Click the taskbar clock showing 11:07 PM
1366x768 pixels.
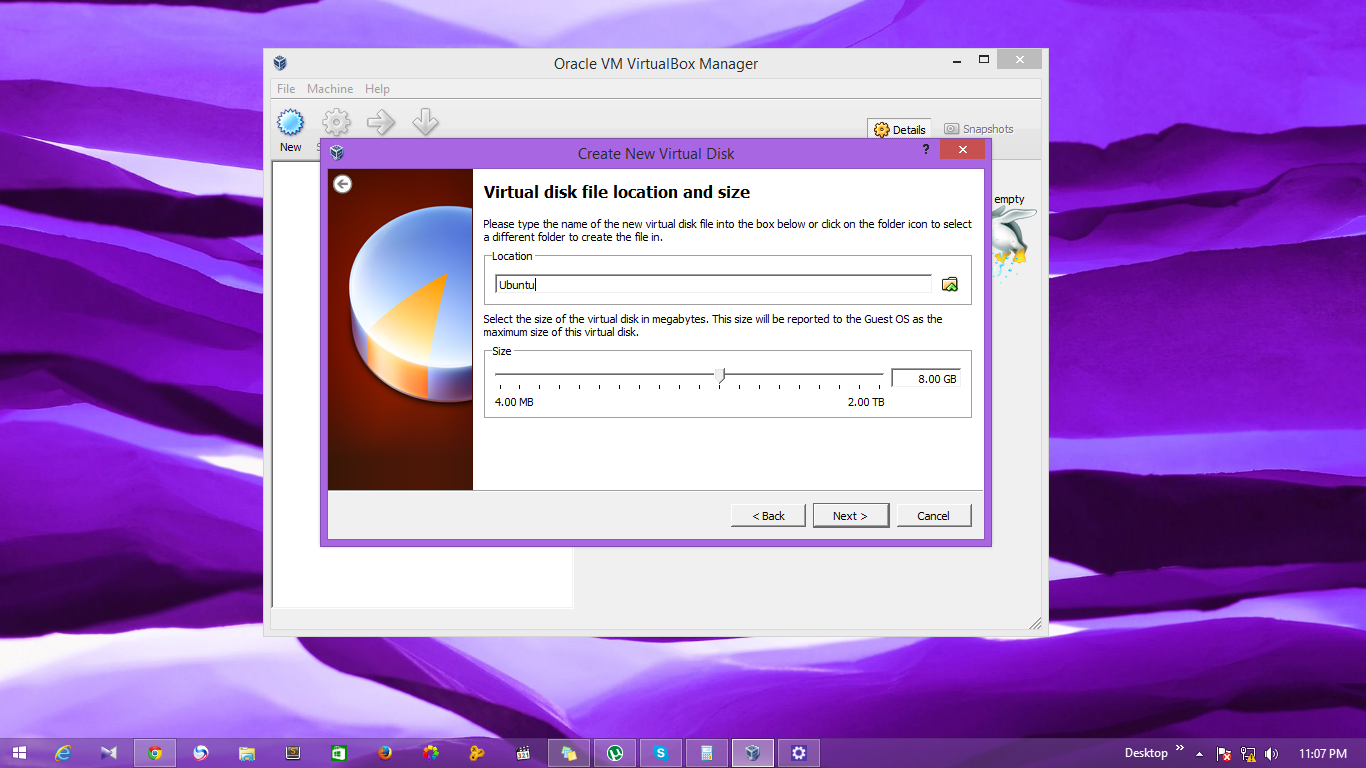click(1323, 753)
